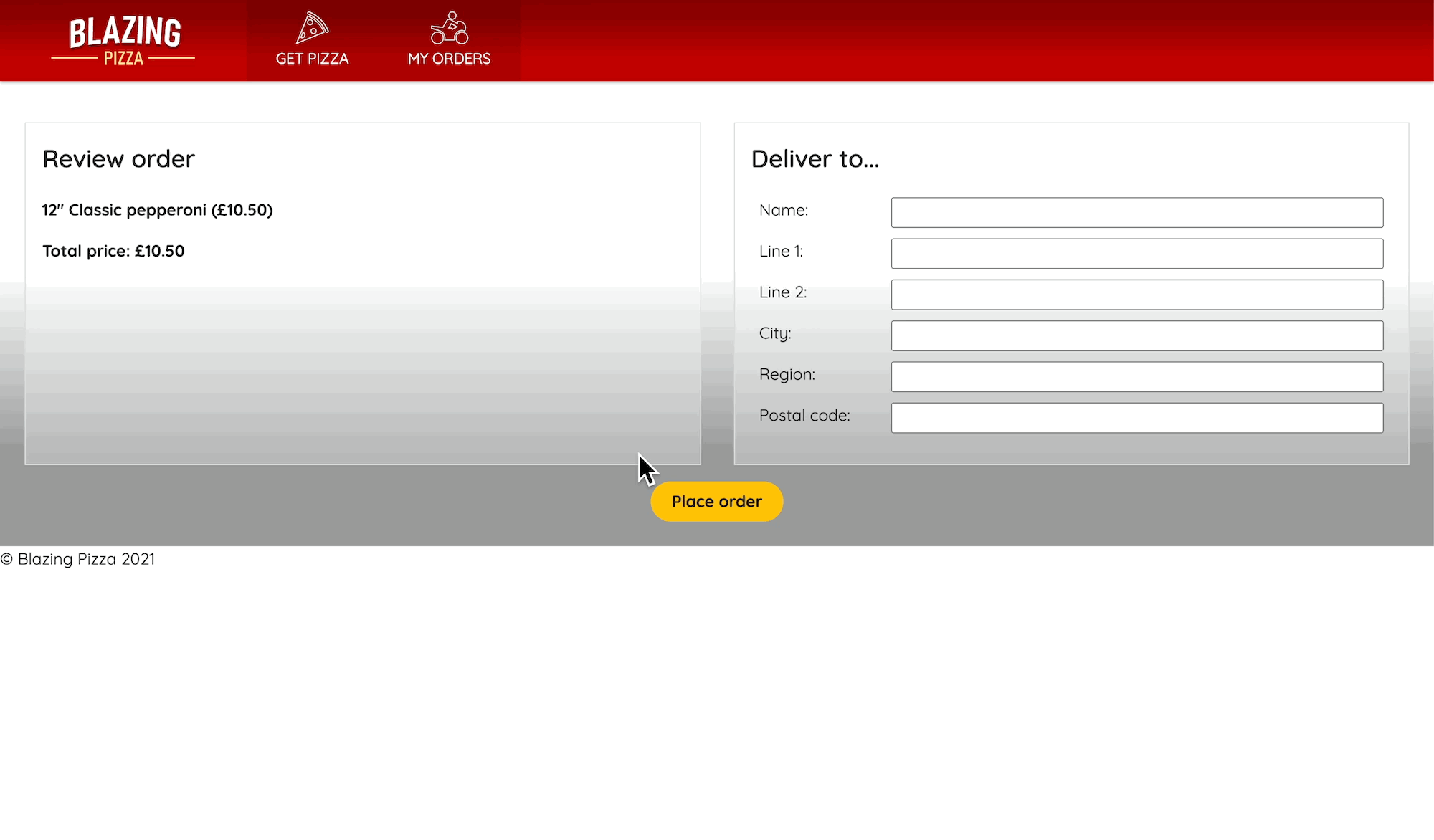Click the delivery motorbike icon
This screenshot has width=1434, height=840.
pos(450,28)
